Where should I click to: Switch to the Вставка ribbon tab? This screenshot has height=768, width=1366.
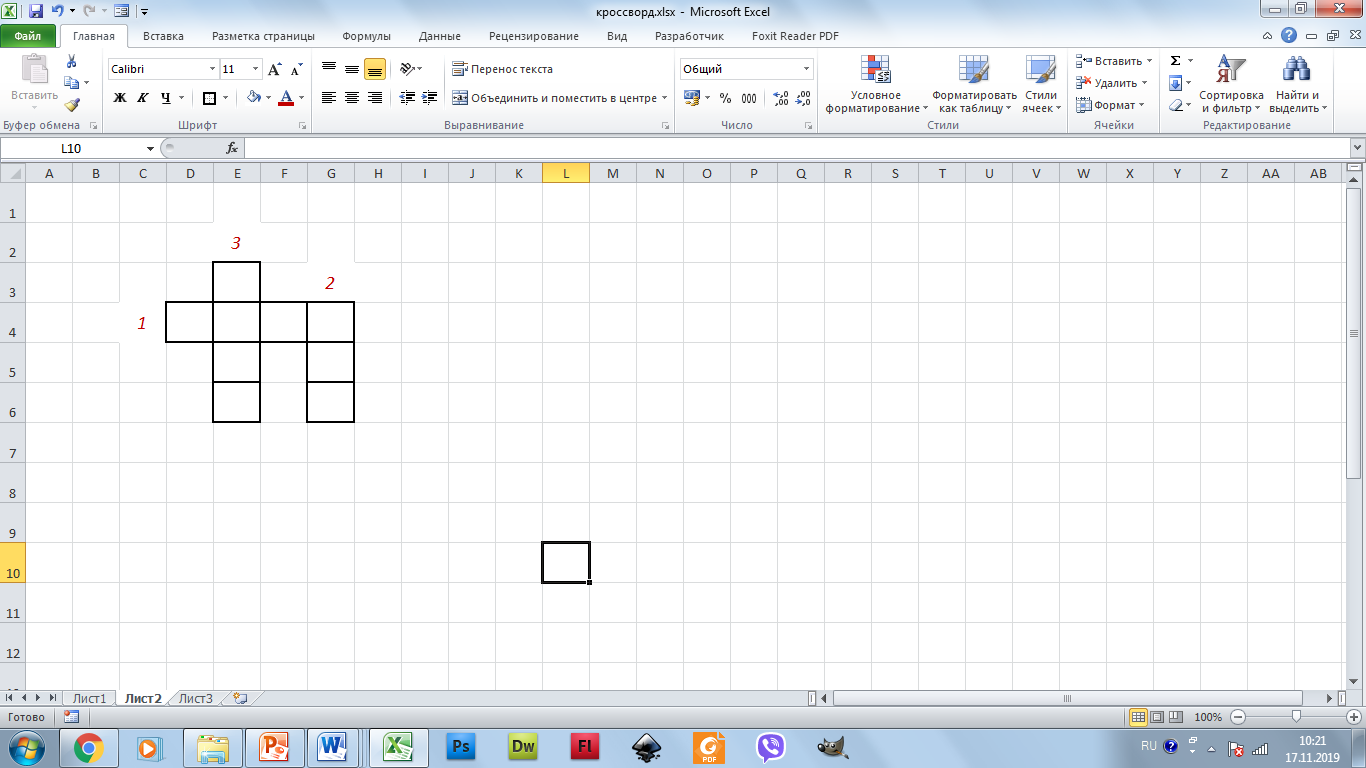pos(163,36)
